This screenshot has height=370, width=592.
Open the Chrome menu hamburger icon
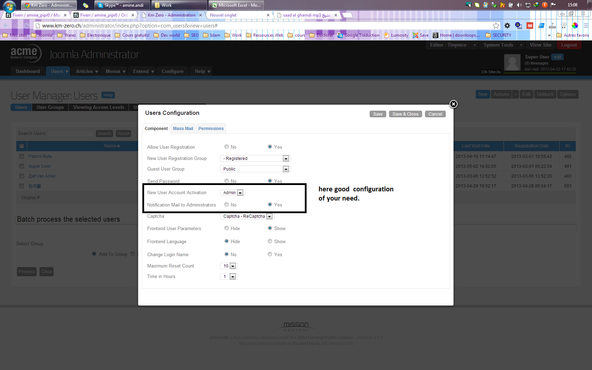click(x=586, y=25)
